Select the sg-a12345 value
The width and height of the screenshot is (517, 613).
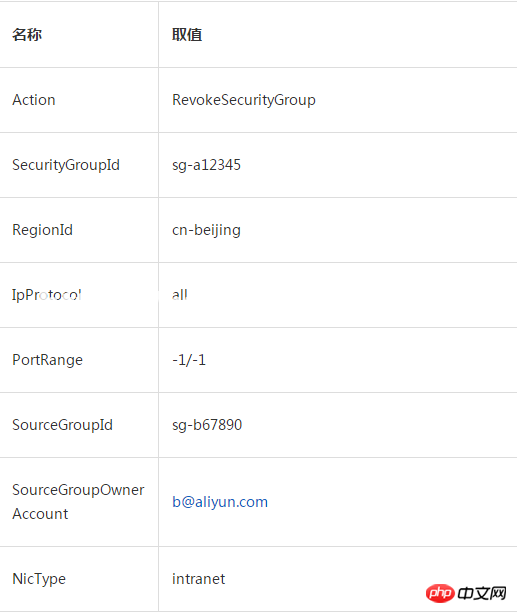[x=206, y=165]
